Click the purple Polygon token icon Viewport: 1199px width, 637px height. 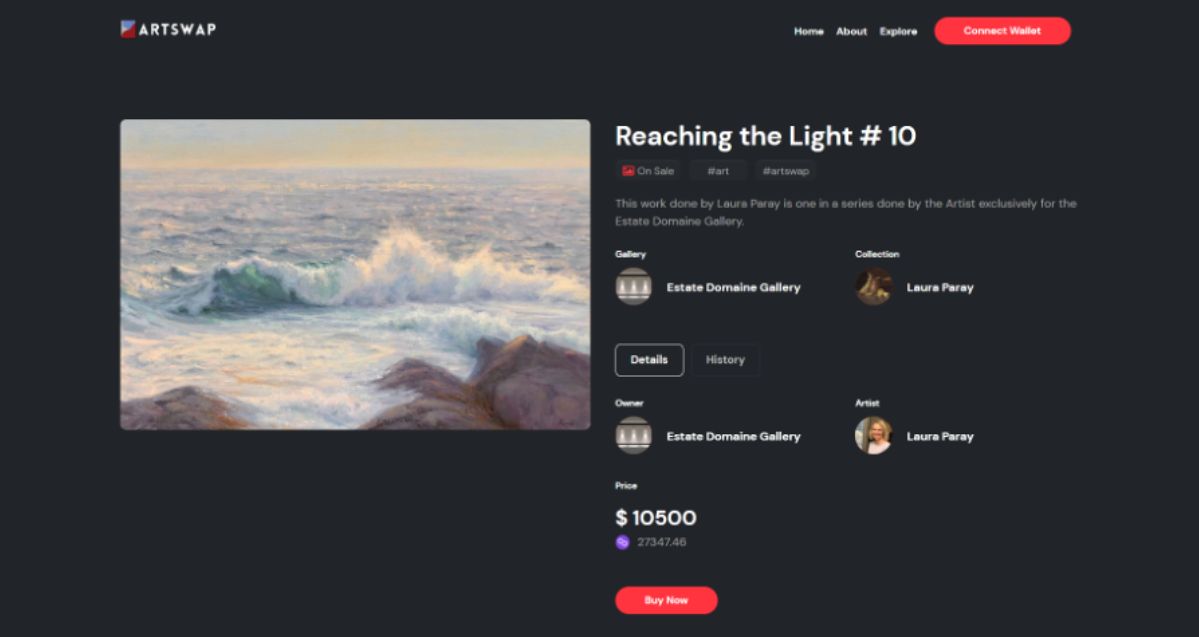[622, 542]
